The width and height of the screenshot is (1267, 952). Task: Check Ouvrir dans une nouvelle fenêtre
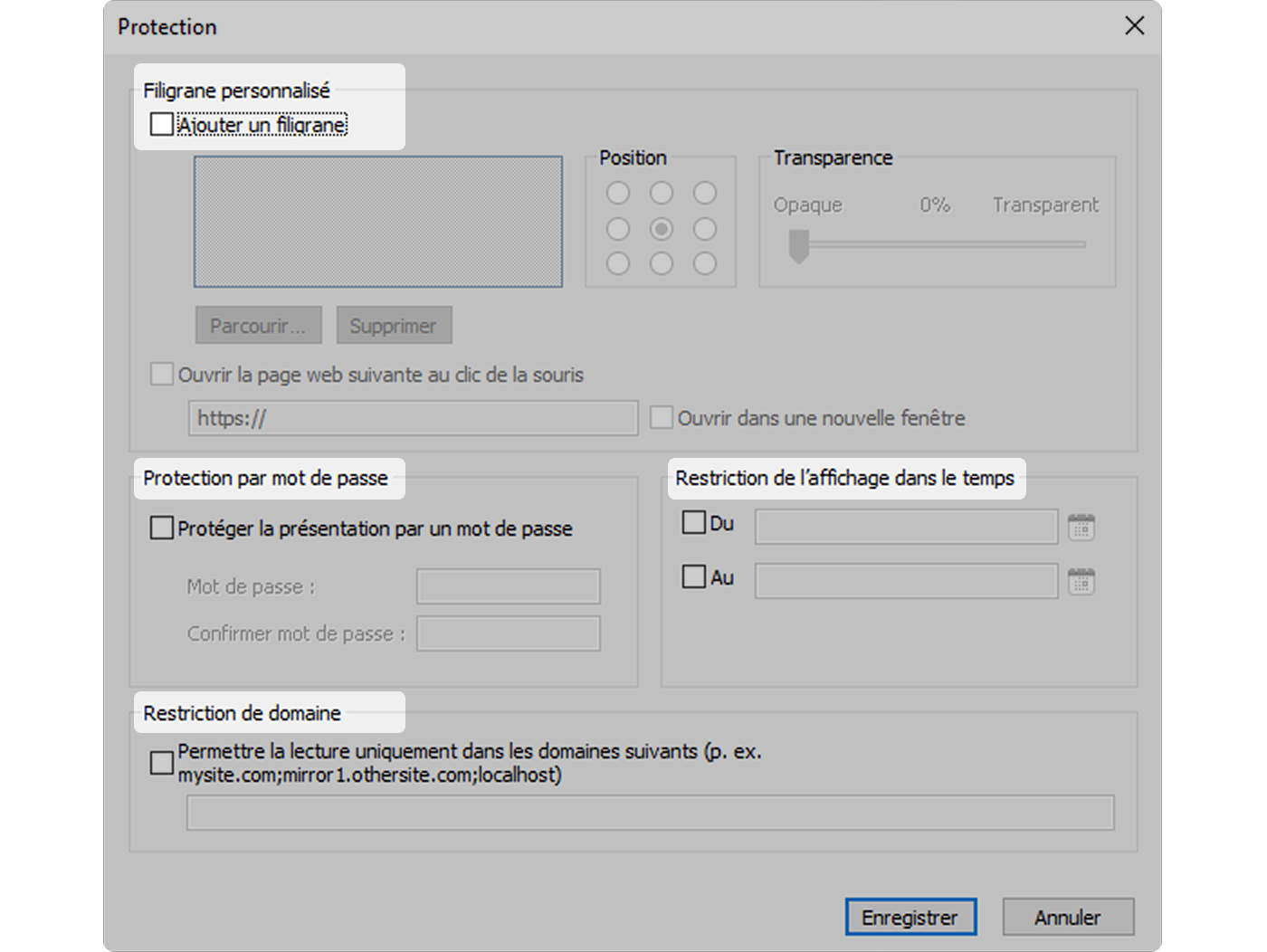662,418
